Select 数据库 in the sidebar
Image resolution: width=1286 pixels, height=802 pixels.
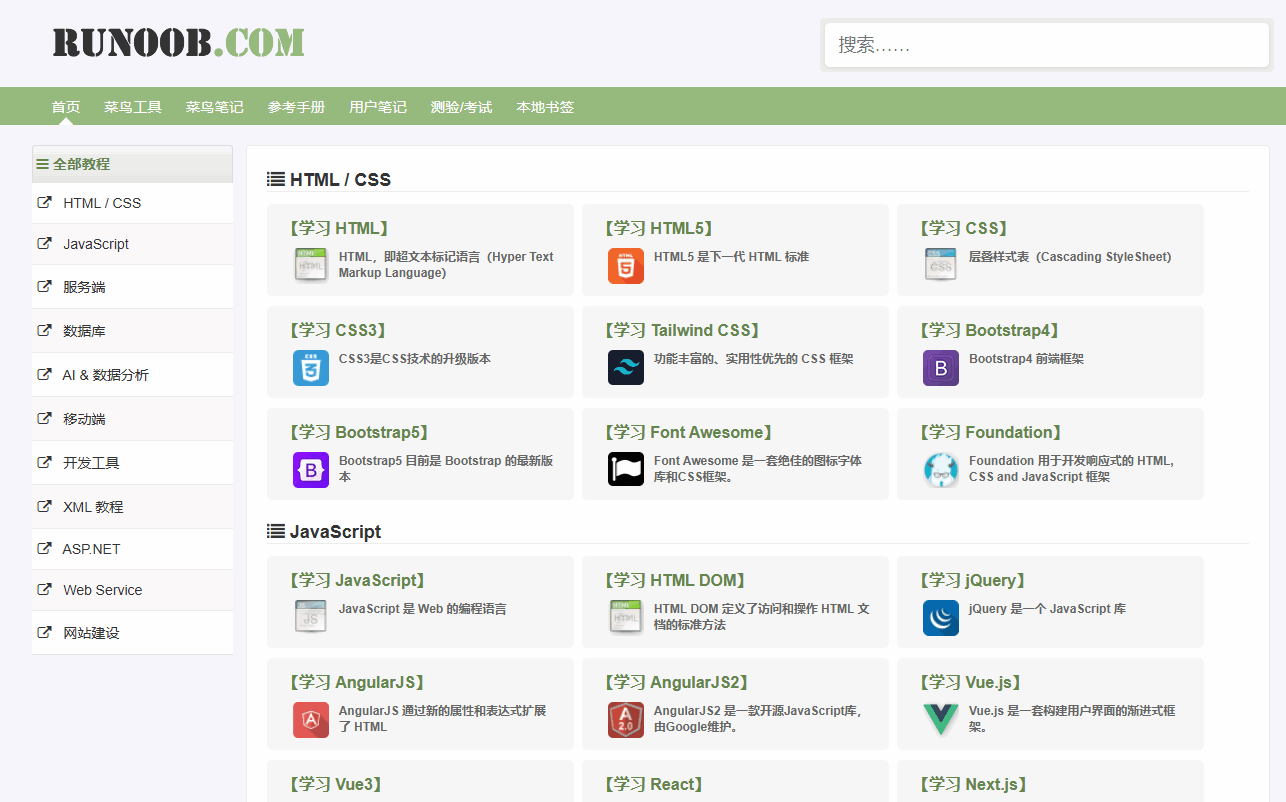(x=84, y=331)
